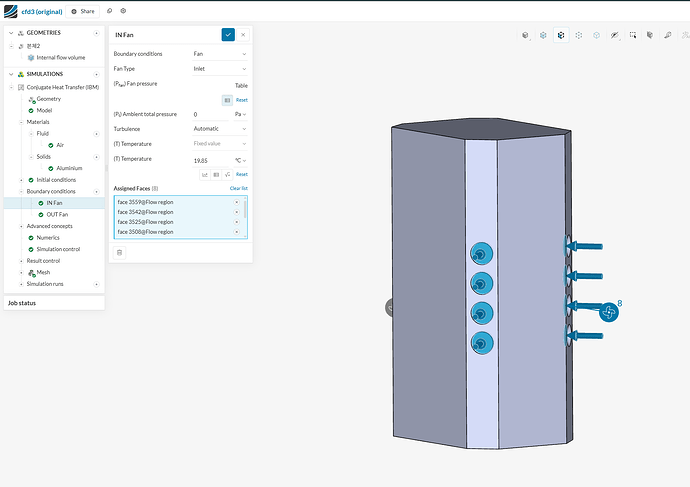Click the assigned faces list scrollbar
Image resolution: width=690 pixels, height=487 pixels.
pos(245,209)
